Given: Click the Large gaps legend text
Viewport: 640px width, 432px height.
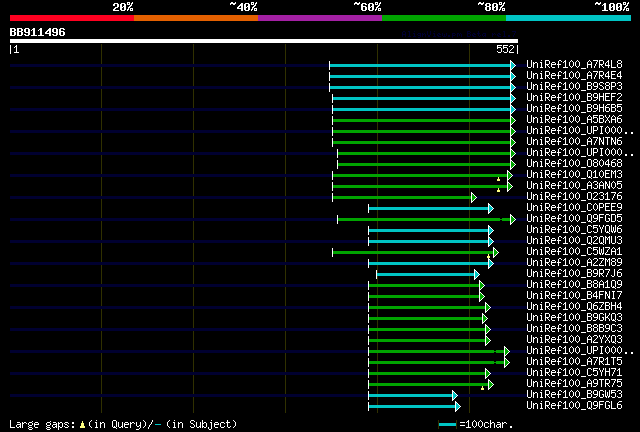Looking at the screenshot, I should [123, 424].
